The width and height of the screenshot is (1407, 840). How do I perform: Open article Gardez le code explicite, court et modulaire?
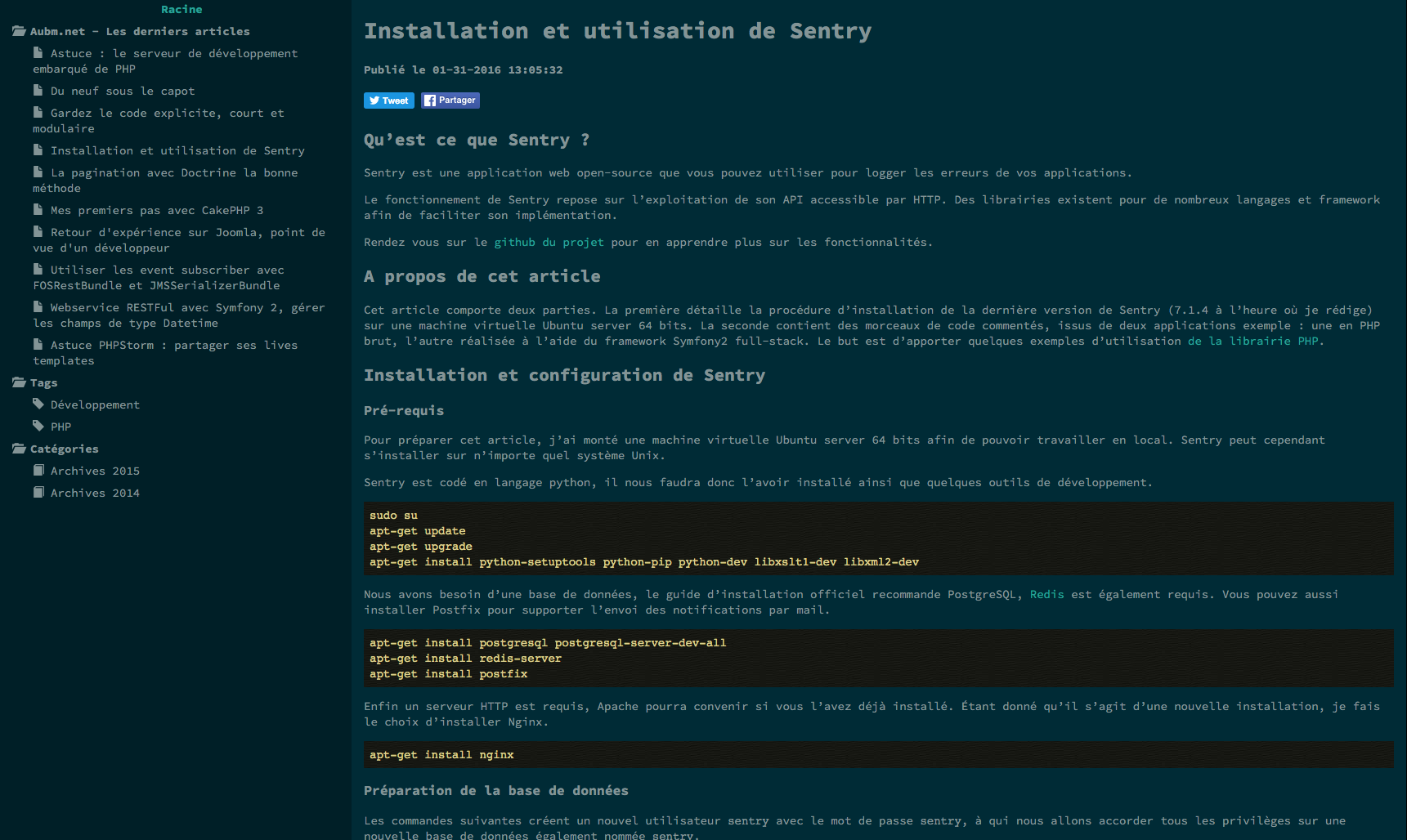coord(167,114)
